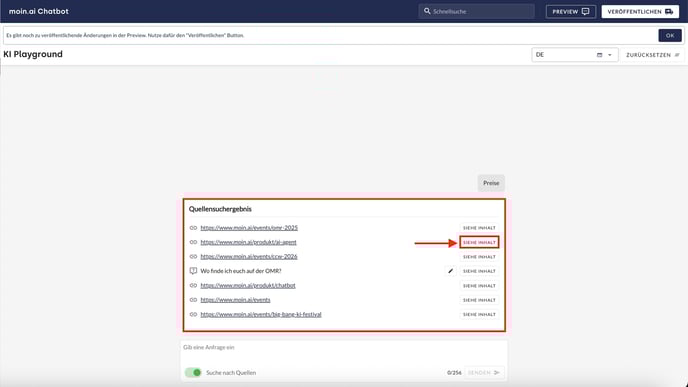
Task: Click the link icon next to omr-2025 URL
Action: point(193,228)
